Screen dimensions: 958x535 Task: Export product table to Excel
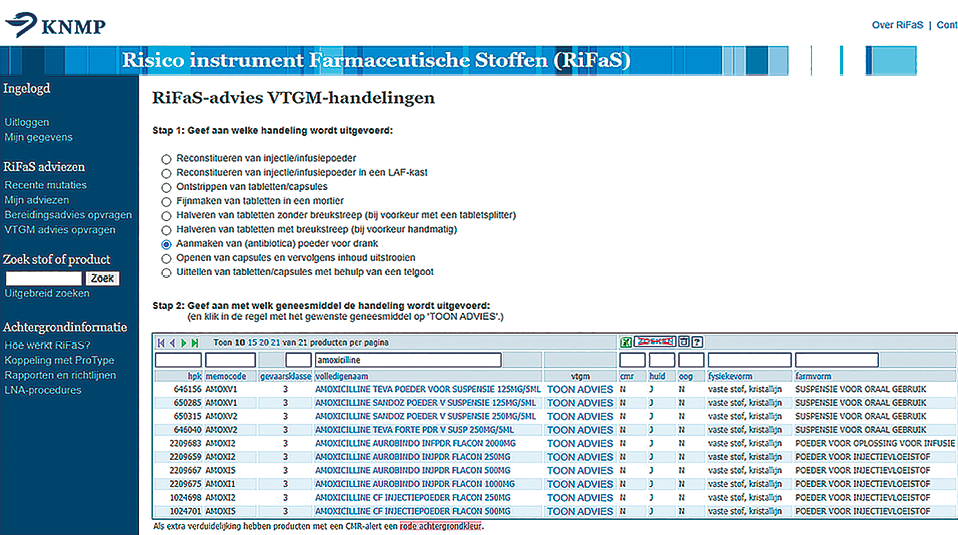pyautogui.click(x=625, y=343)
